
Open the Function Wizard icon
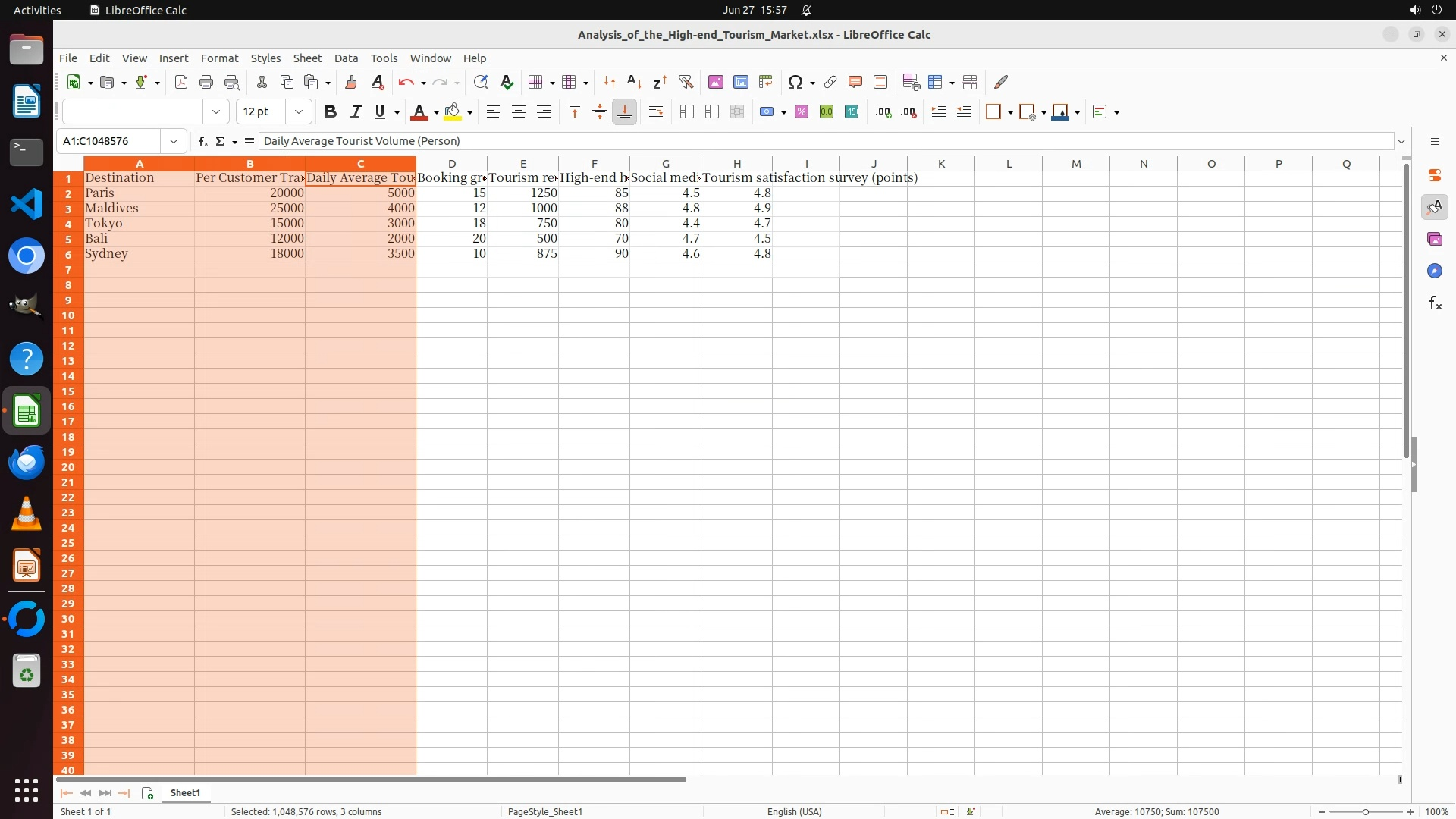[202, 141]
